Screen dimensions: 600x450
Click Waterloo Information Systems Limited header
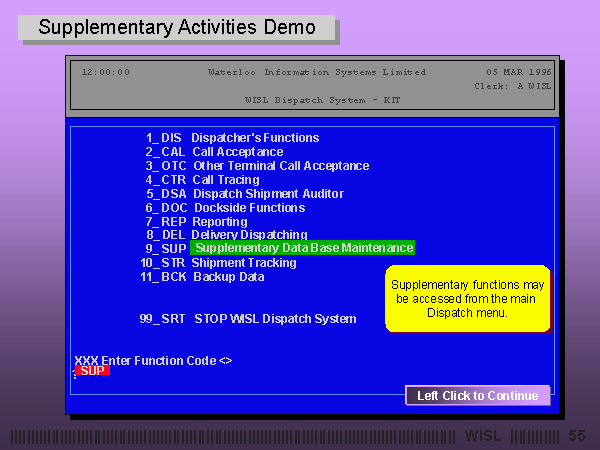click(x=317, y=72)
